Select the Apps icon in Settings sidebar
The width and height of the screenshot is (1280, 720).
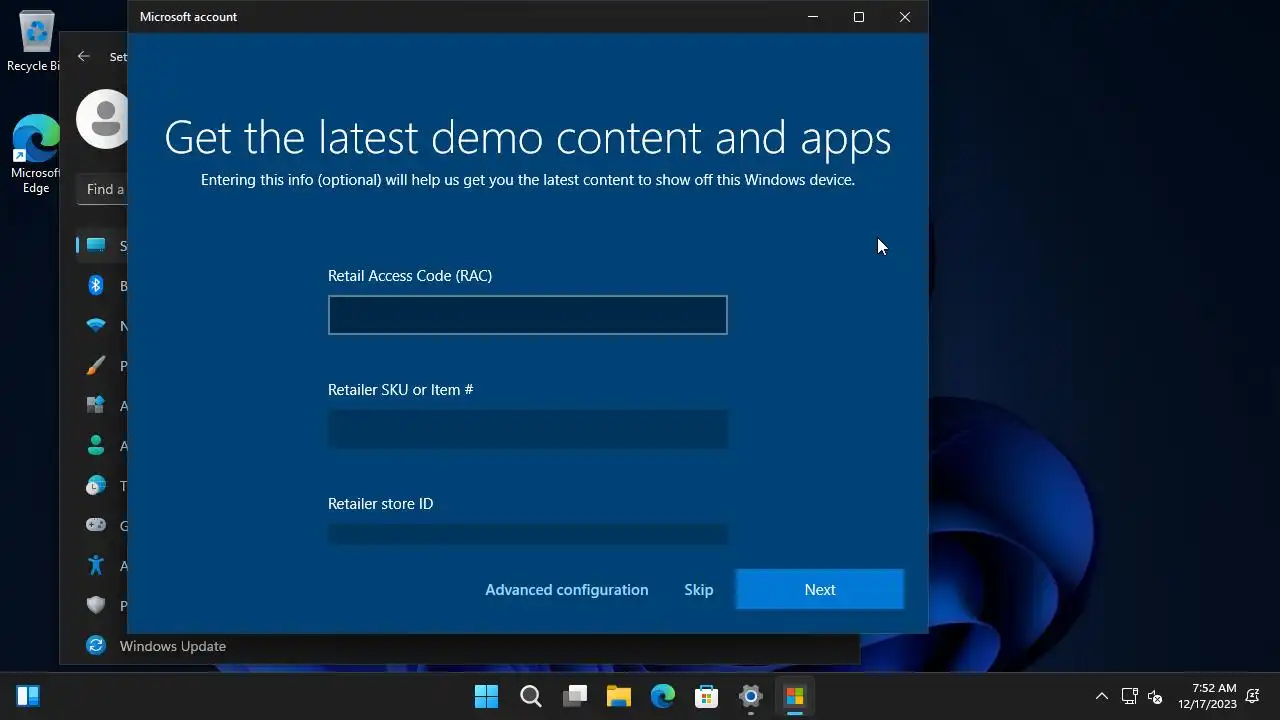click(96, 405)
